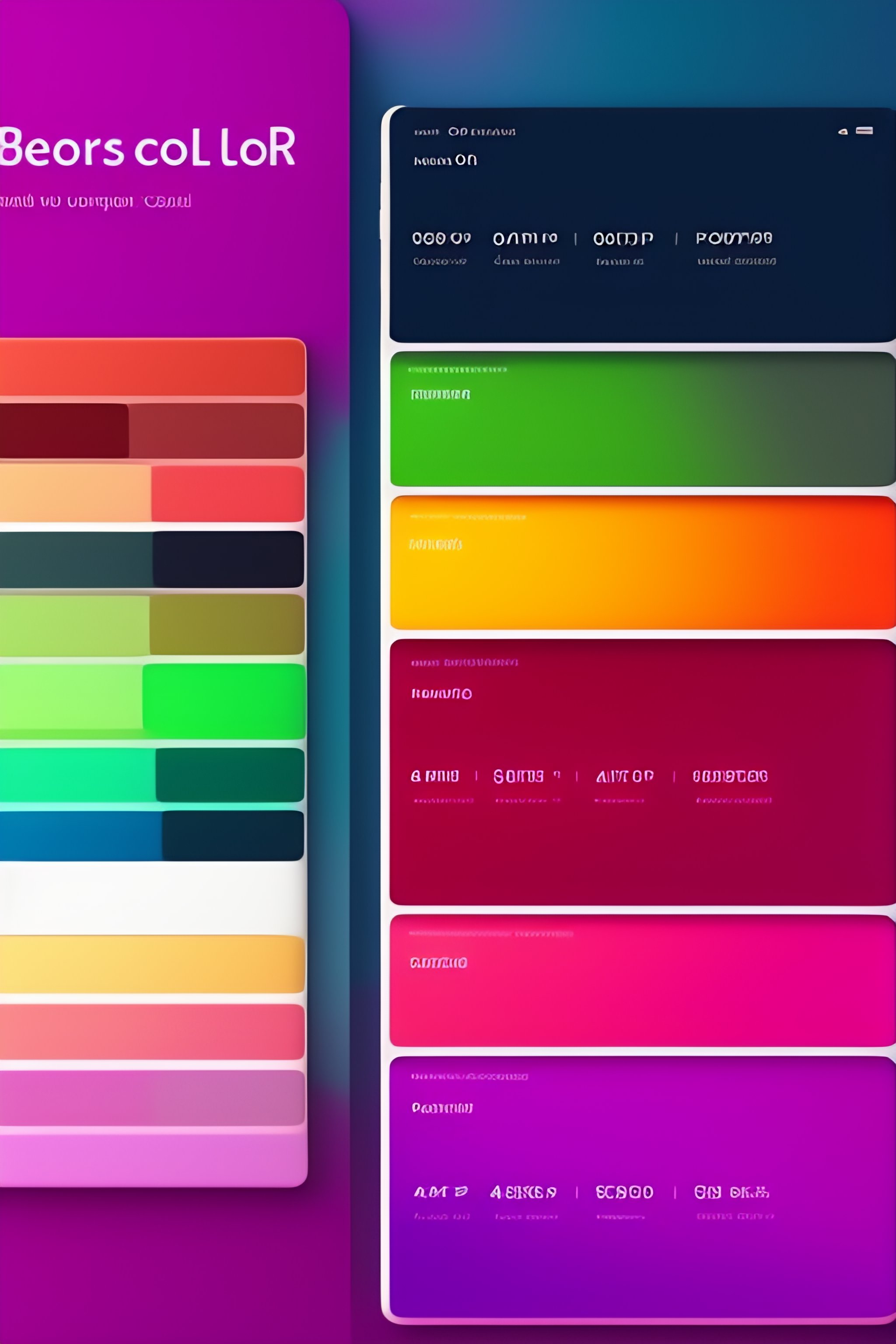Click the dark red swatch in the left palette
The height and width of the screenshot is (1344, 896).
point(63,429)
